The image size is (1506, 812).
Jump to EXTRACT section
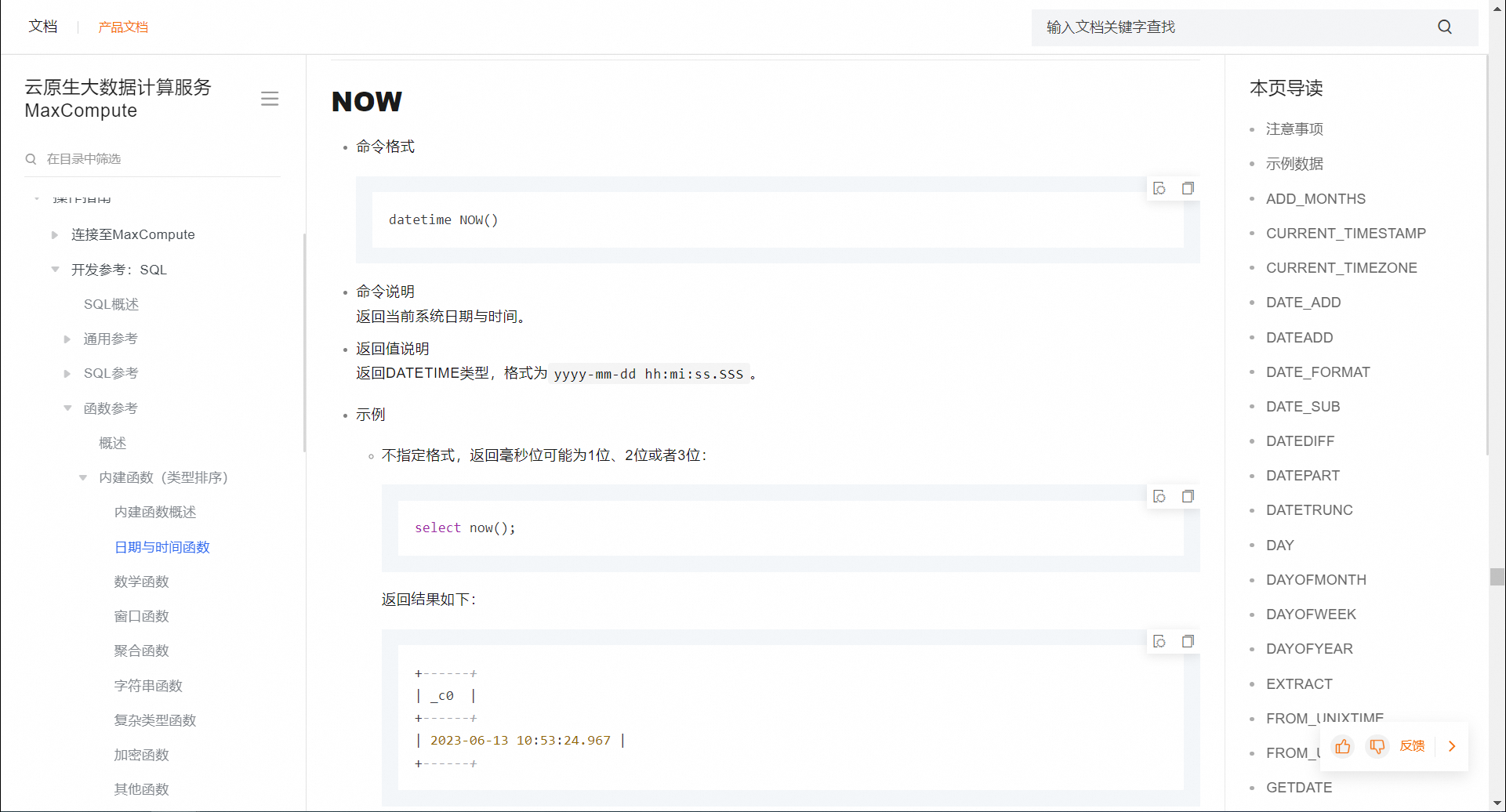[x=1299, y=684]
